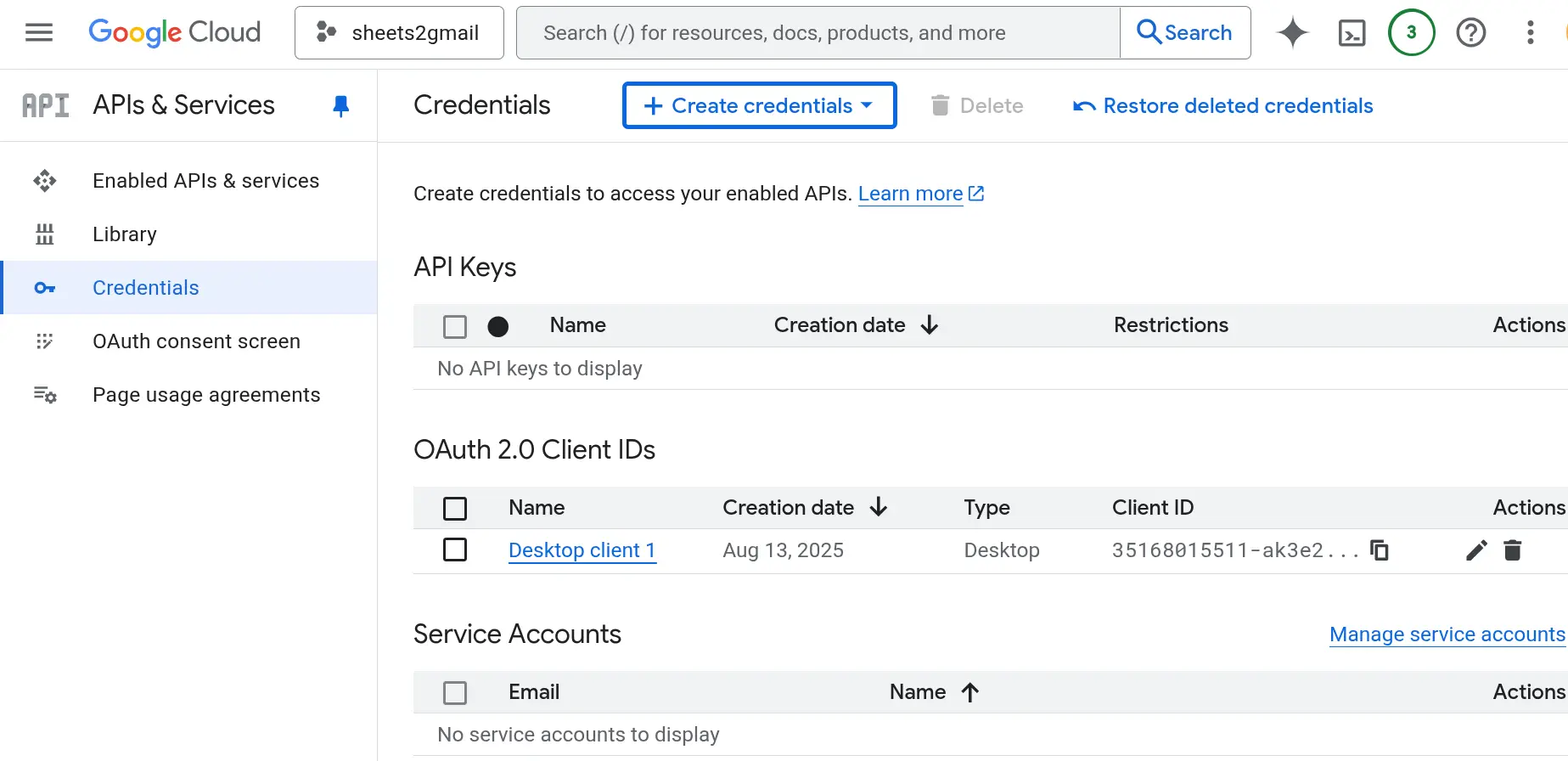This screenshot has width=1568, height=761.
Task: Activate Cloud Shell terminal icon
Action: (x=1352, y=32)
